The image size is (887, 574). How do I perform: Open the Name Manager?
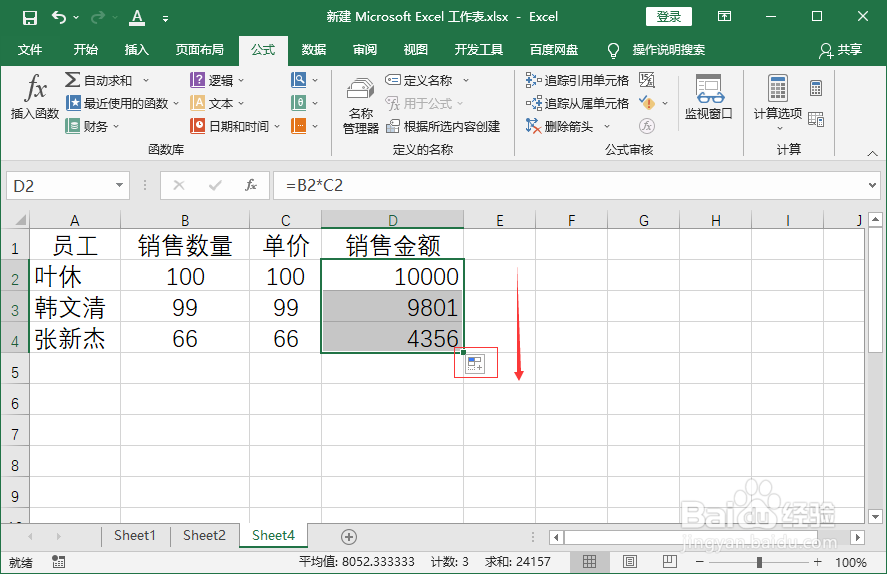[360, 105]
